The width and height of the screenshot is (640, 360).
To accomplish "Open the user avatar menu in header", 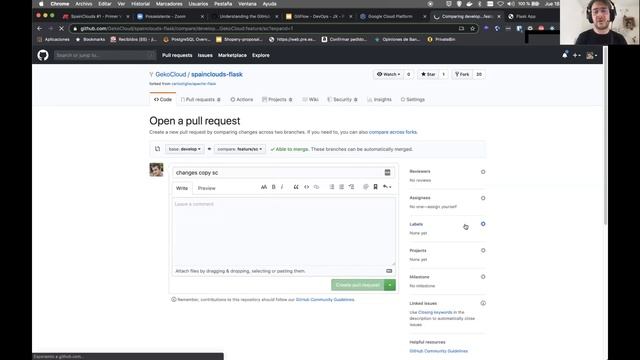I will pos(591,55).
